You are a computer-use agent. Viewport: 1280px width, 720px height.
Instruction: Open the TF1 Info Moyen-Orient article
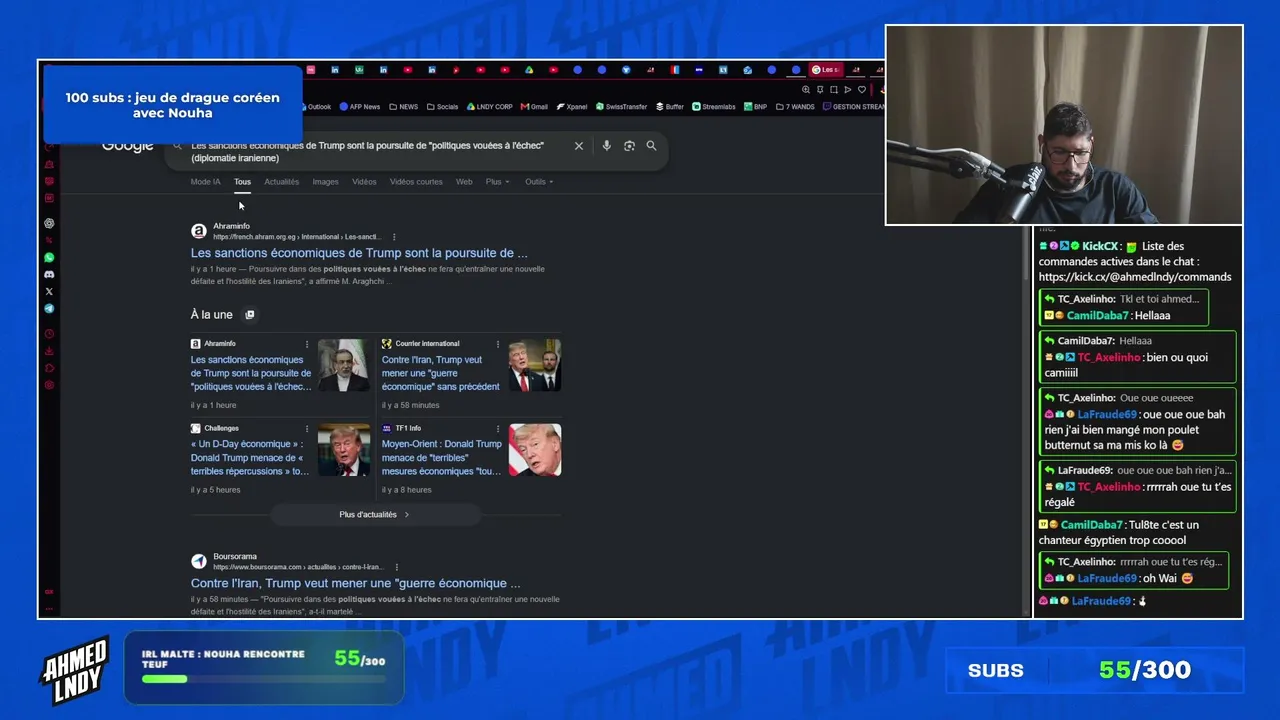tap(442, 457)
